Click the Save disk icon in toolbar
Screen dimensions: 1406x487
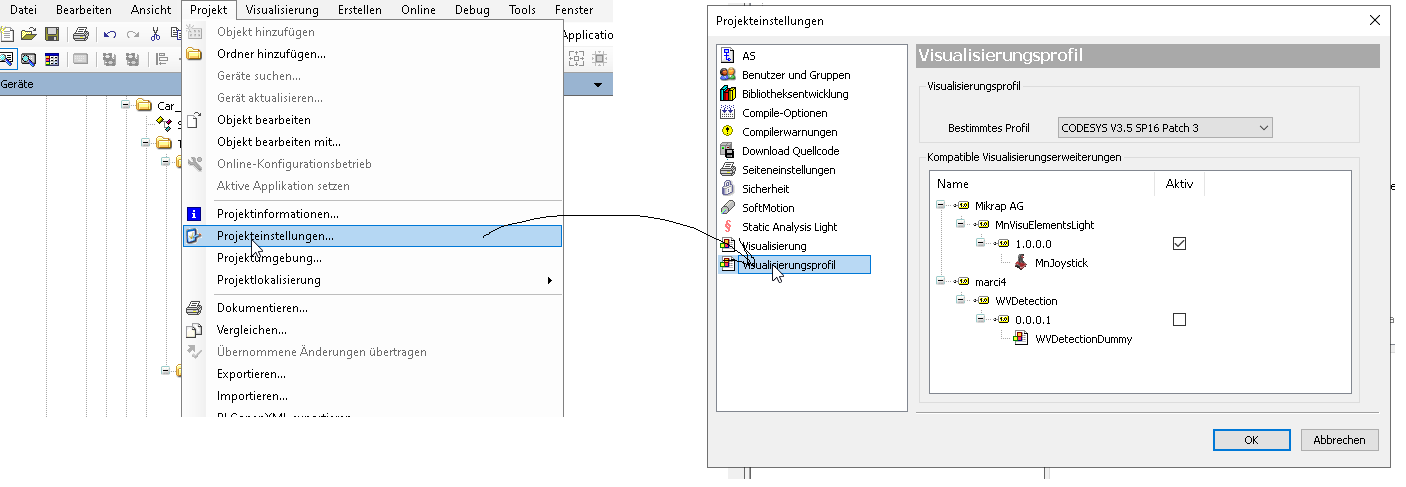click(x=52, y=34)
